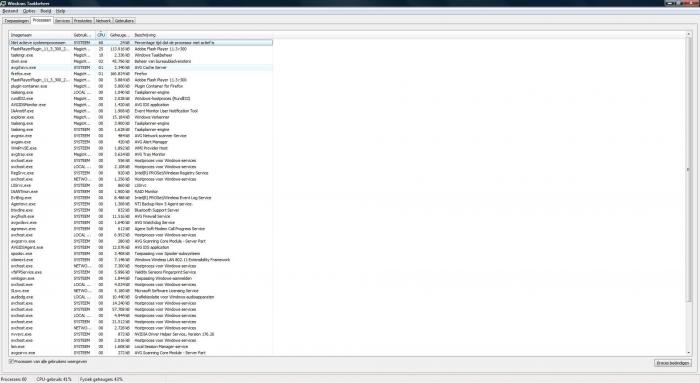This screenshot has width=700, height=383.
Task: Click the Proces beëindigen button
Action: coord(673,363)
